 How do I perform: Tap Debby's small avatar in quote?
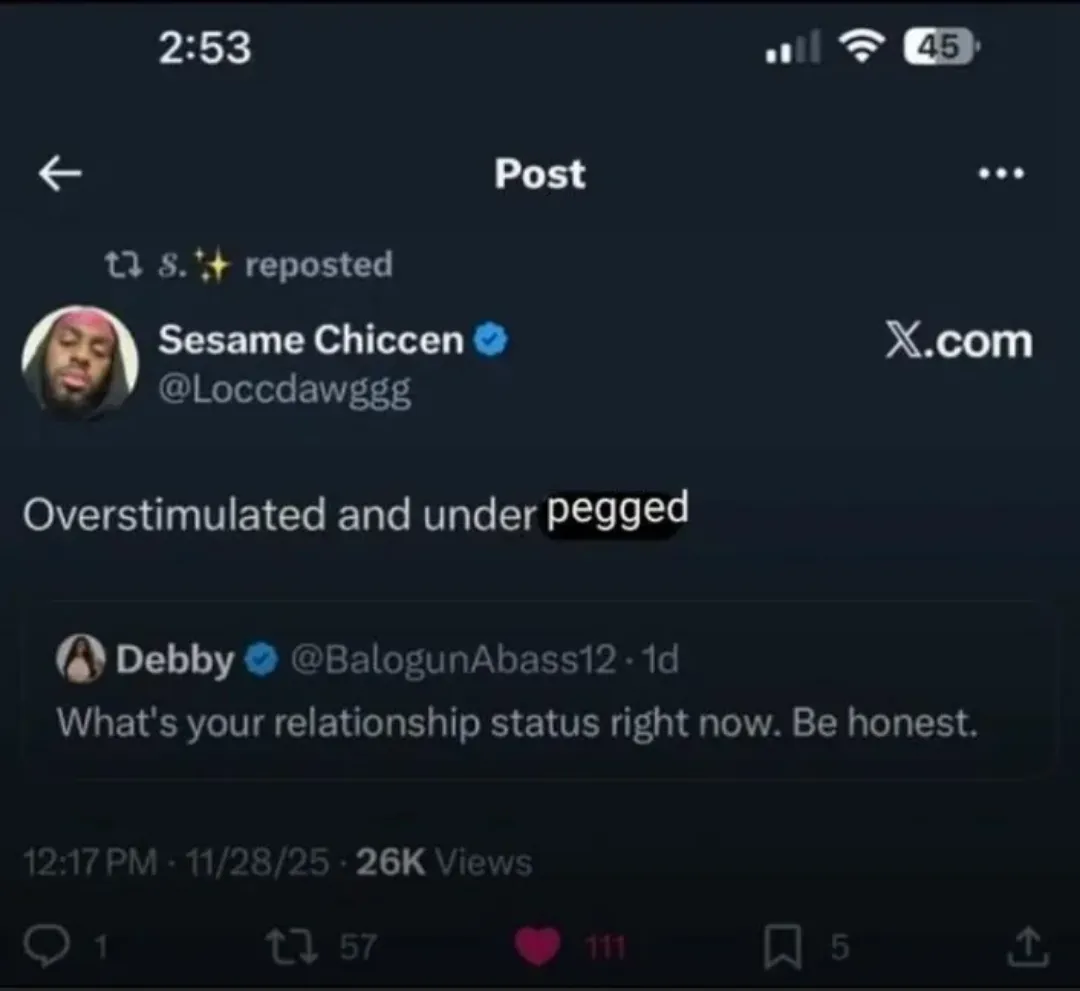coord(81,660)
